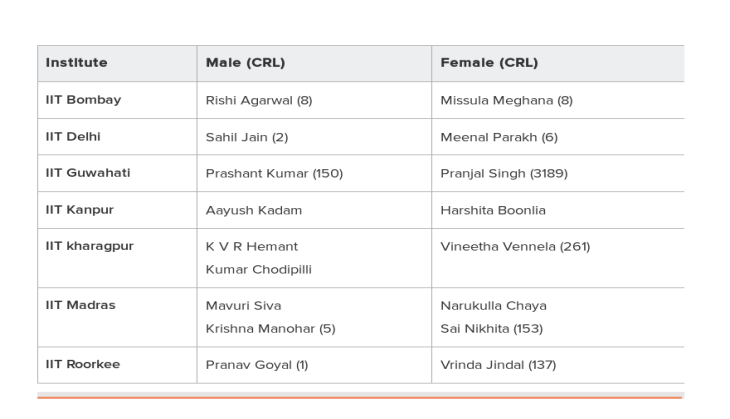Select the IIT Madras row label
Image resolution: width=730 pixels, height=419 pixels.
(81, 305)
